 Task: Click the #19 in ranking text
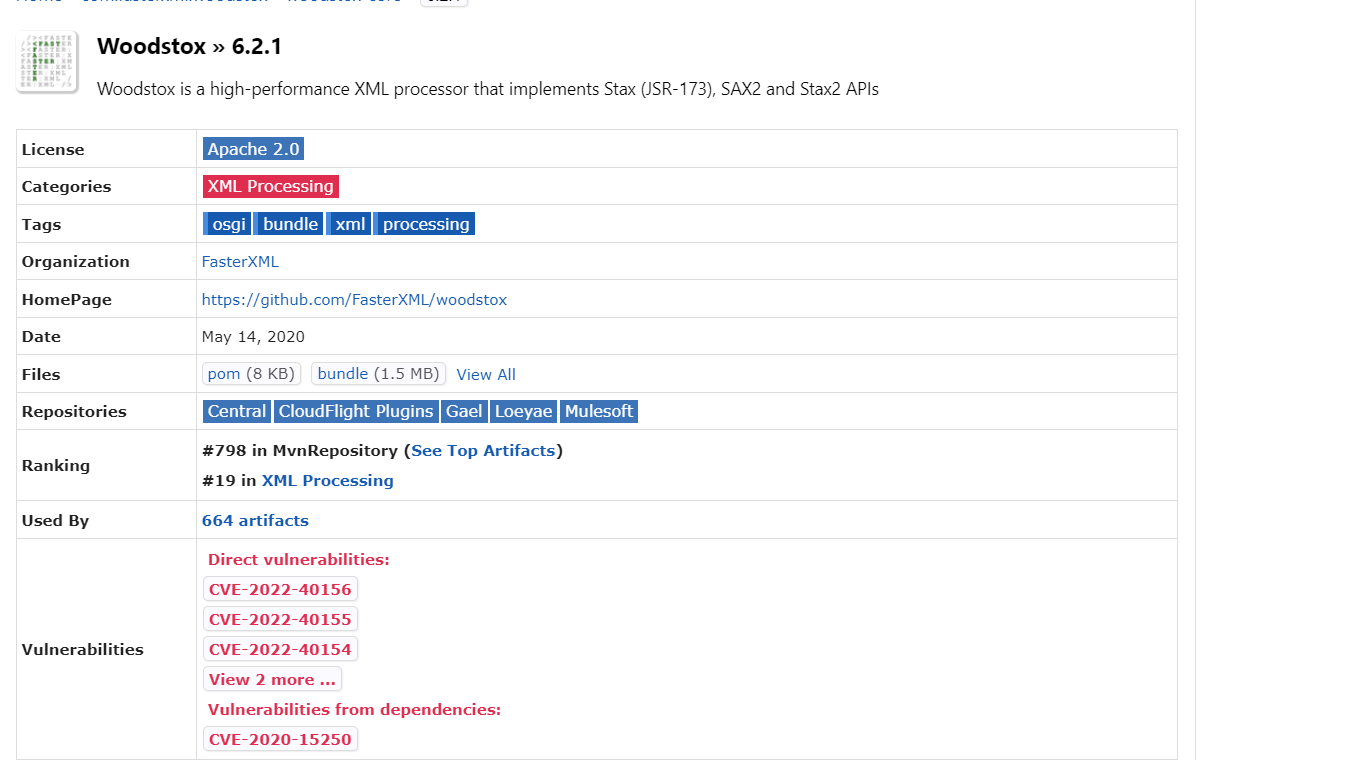tap(229, 481)
